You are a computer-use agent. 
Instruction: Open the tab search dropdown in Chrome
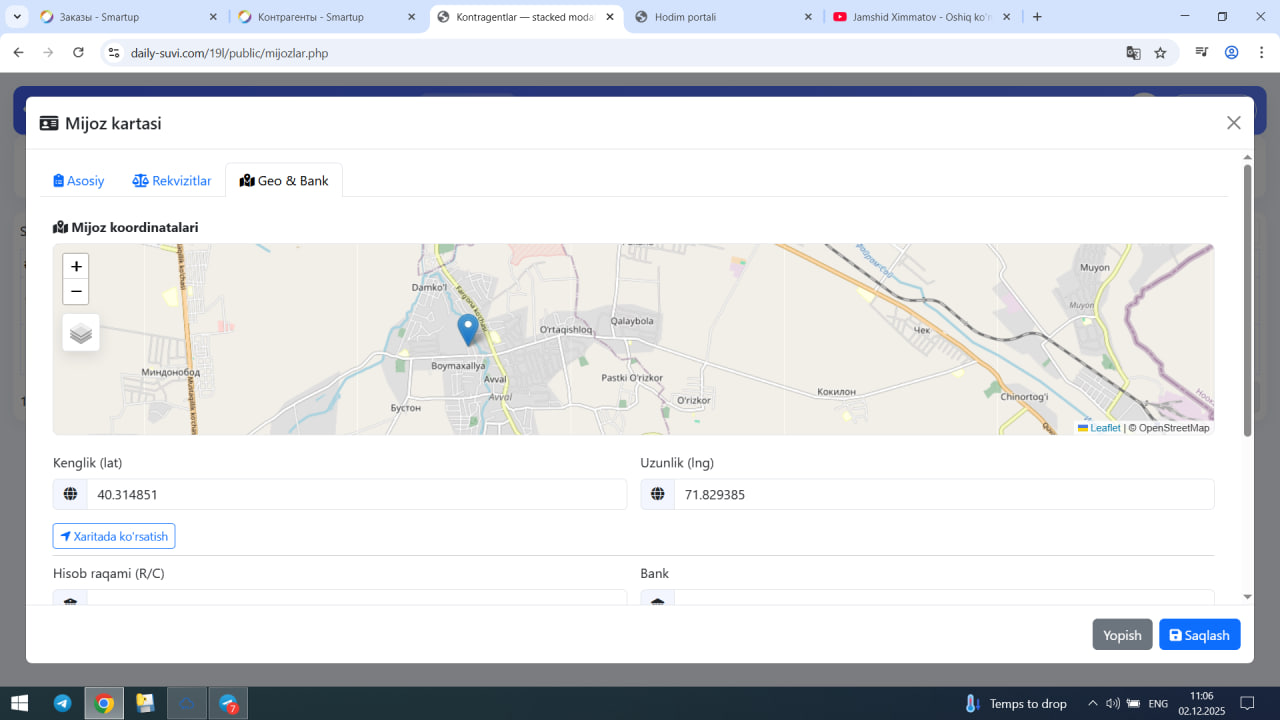[x=17, y=17]
